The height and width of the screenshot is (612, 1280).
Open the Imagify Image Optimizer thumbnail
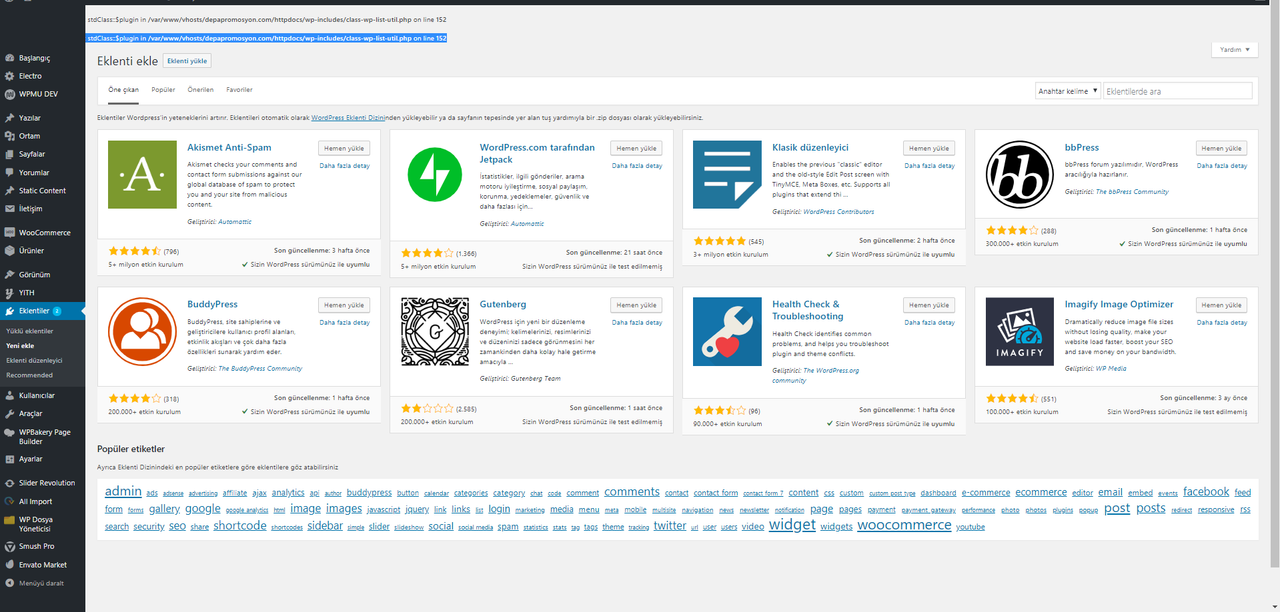[1019, 331]
